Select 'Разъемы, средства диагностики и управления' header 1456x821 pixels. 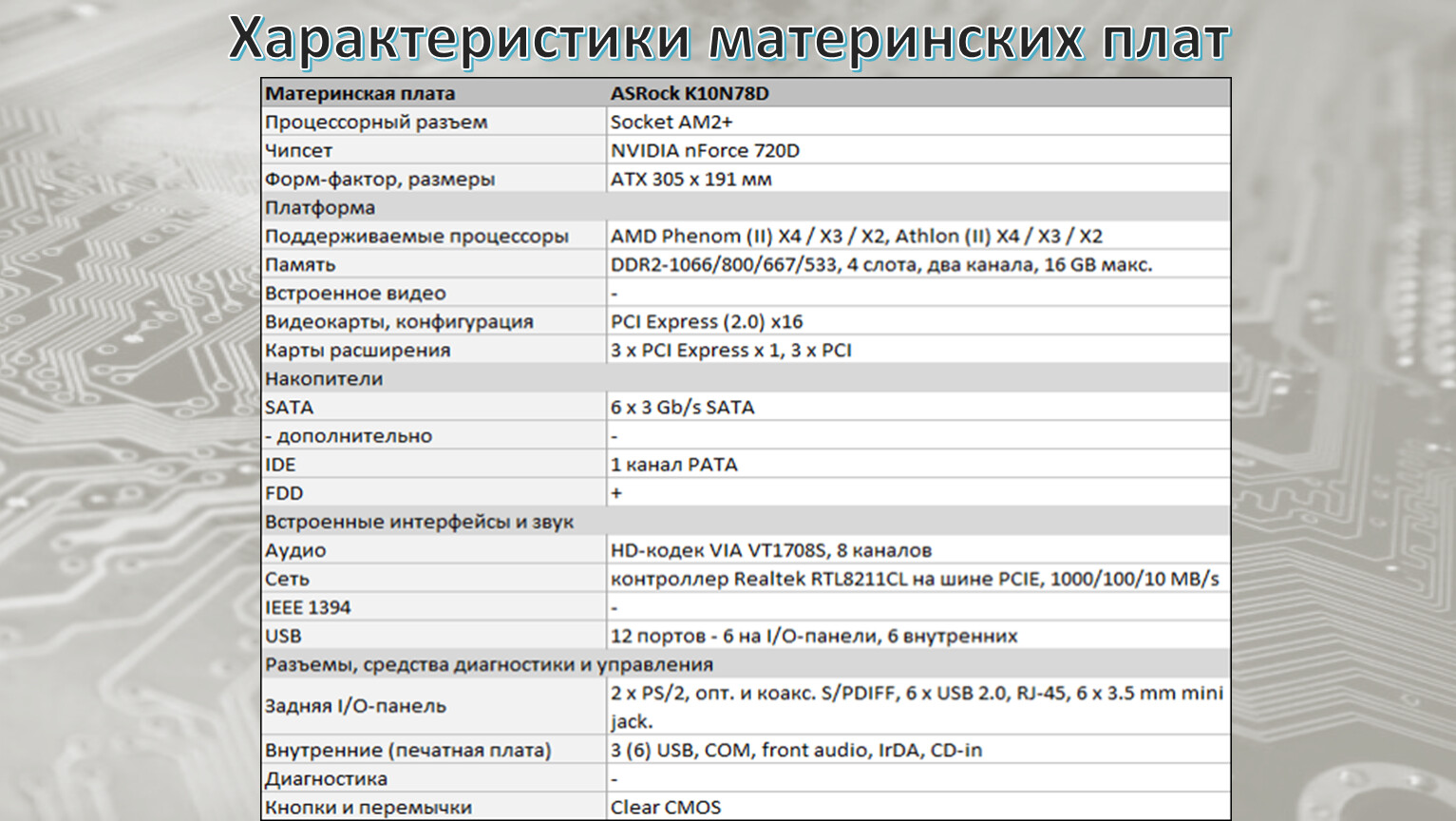tap(489, 663)
